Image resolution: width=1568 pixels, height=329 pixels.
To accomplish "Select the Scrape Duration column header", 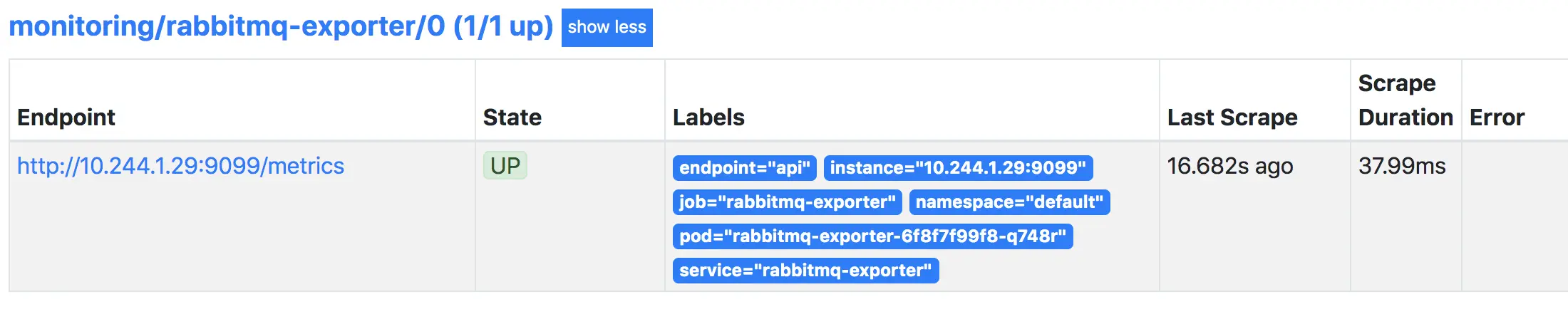I will tap(1405, 100).
